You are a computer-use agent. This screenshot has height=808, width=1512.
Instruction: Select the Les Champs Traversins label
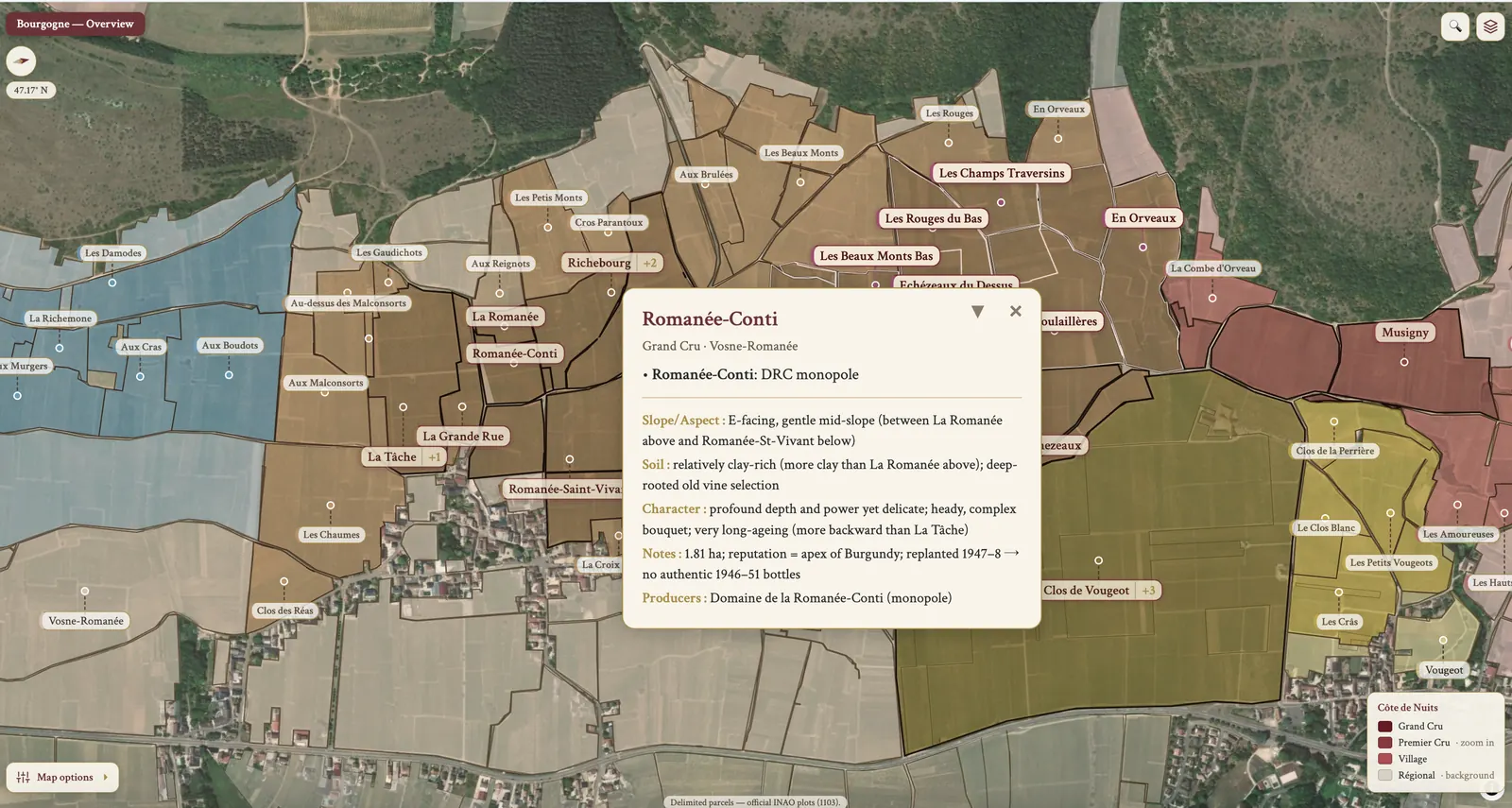point(1002,173)
